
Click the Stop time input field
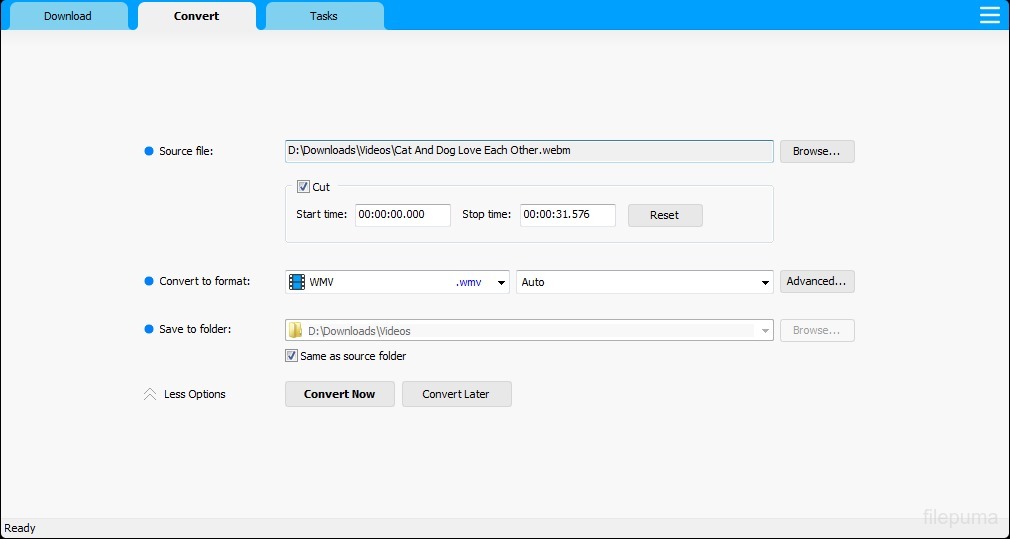pos(567,215)
